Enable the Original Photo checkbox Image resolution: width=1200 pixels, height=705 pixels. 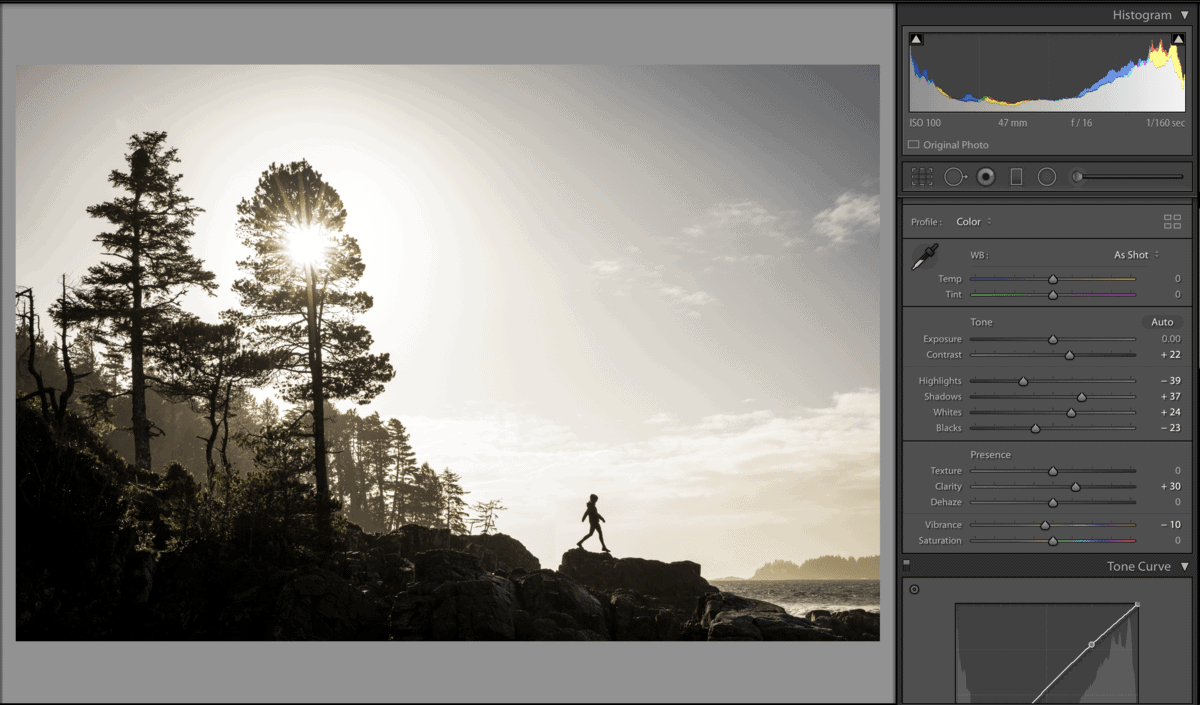coord(913,145)
